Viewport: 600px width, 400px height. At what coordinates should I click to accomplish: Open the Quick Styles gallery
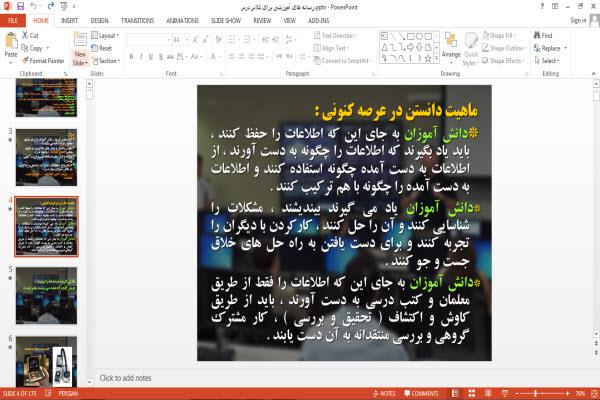[471, 49]
